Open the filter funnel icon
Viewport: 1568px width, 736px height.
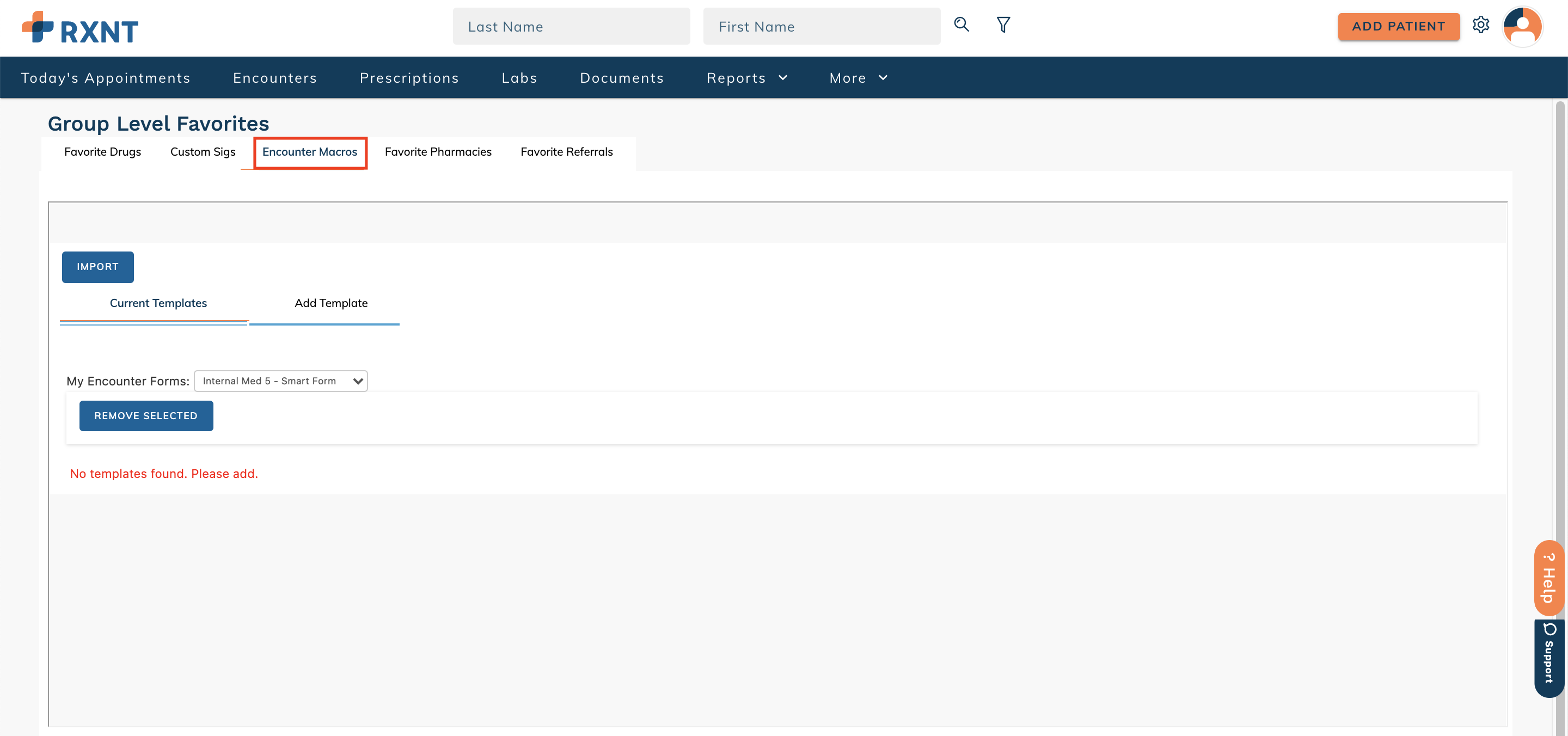[x=1003, y=25]
